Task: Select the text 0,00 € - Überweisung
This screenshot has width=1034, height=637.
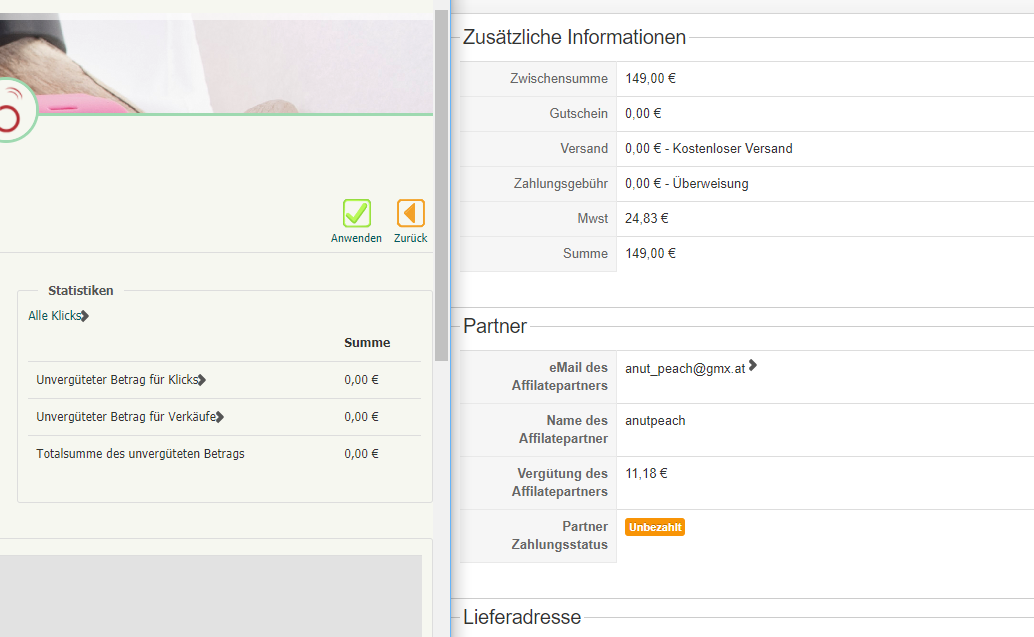Action: coord(686,183)
